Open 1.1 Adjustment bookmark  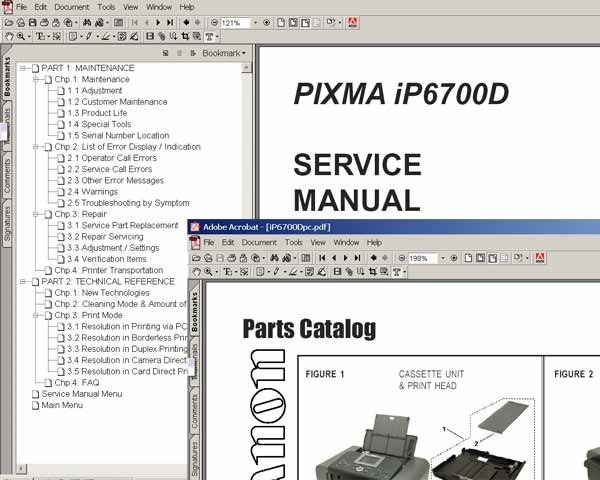click(95, 91)
